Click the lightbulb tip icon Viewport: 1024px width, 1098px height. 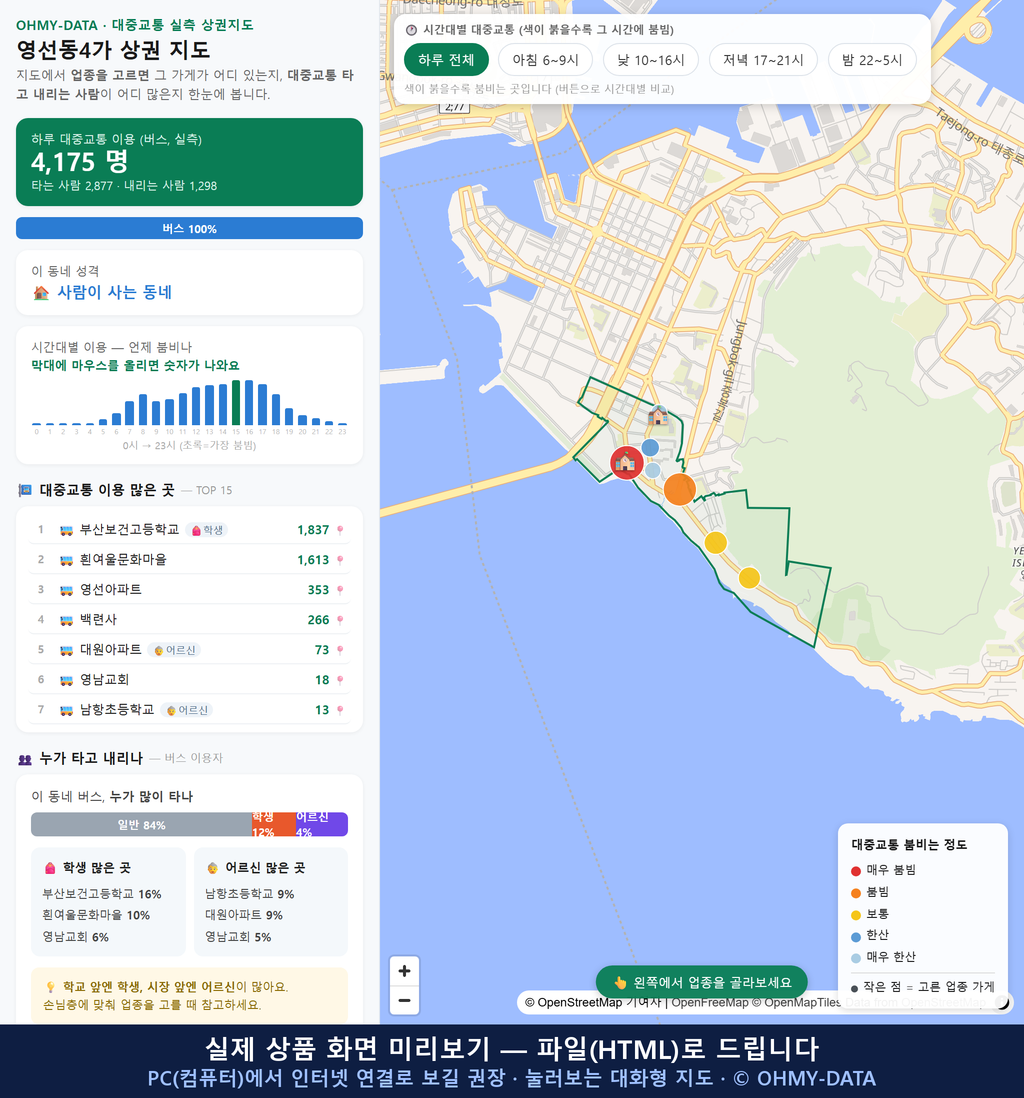(50, 987)
